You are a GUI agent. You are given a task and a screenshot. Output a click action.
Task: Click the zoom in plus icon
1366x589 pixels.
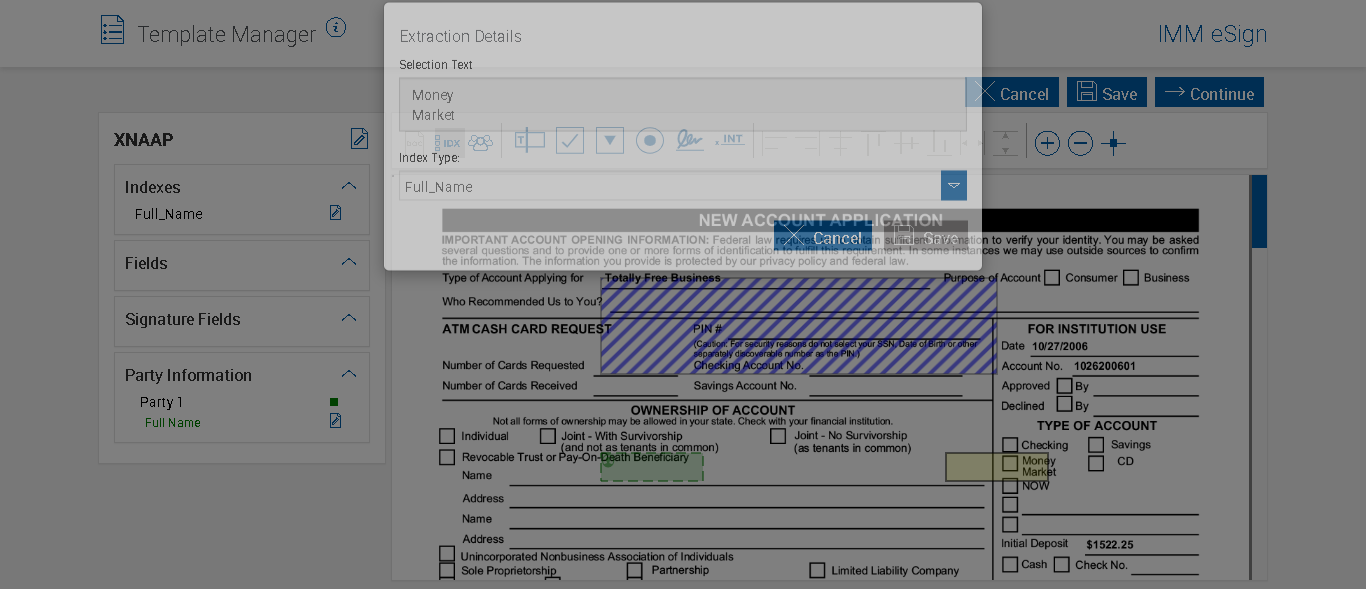coord(1047,143)
